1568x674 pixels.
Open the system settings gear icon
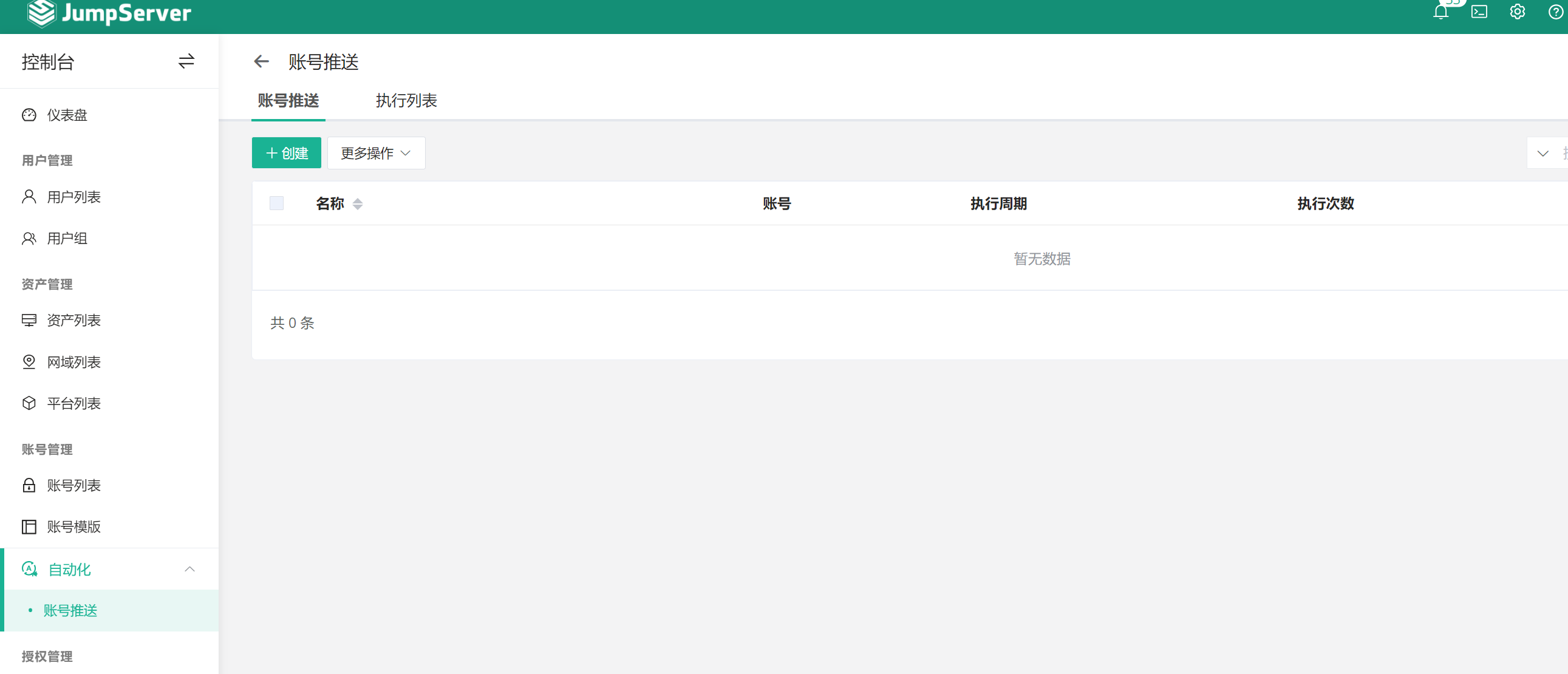tap(1517, 12)
